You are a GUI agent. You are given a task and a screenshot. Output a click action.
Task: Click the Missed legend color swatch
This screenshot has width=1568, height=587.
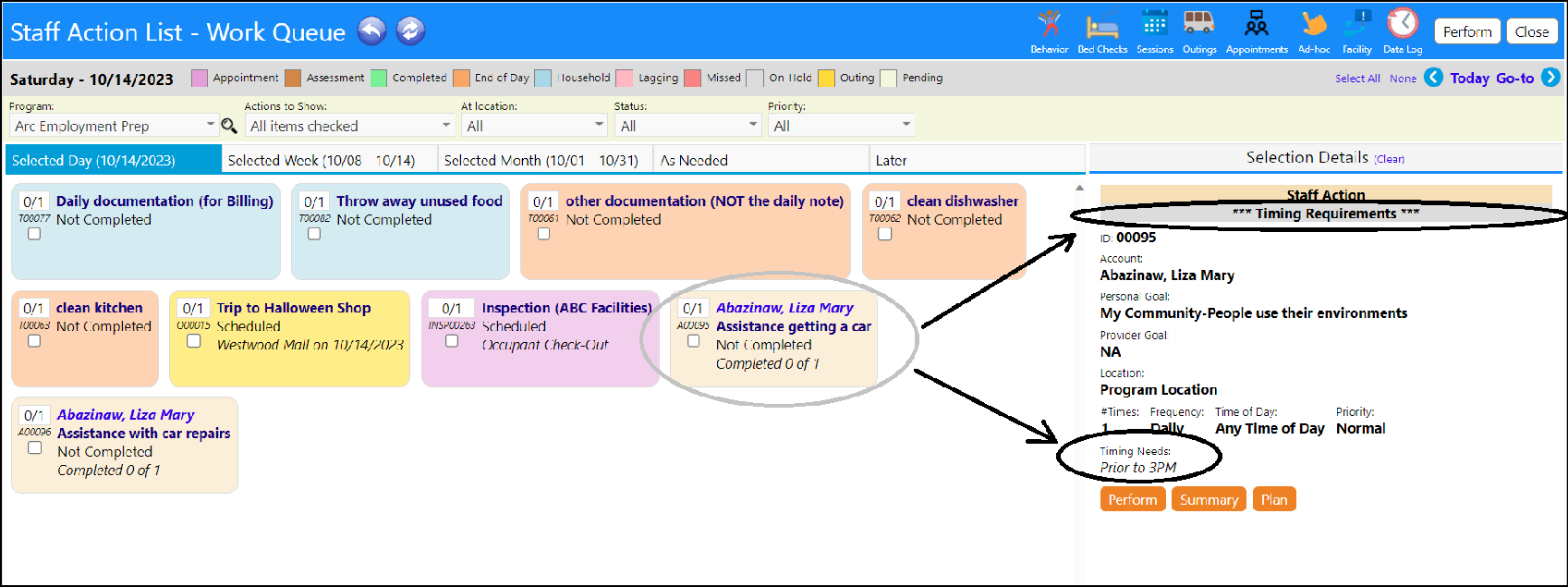pos(693,78)
